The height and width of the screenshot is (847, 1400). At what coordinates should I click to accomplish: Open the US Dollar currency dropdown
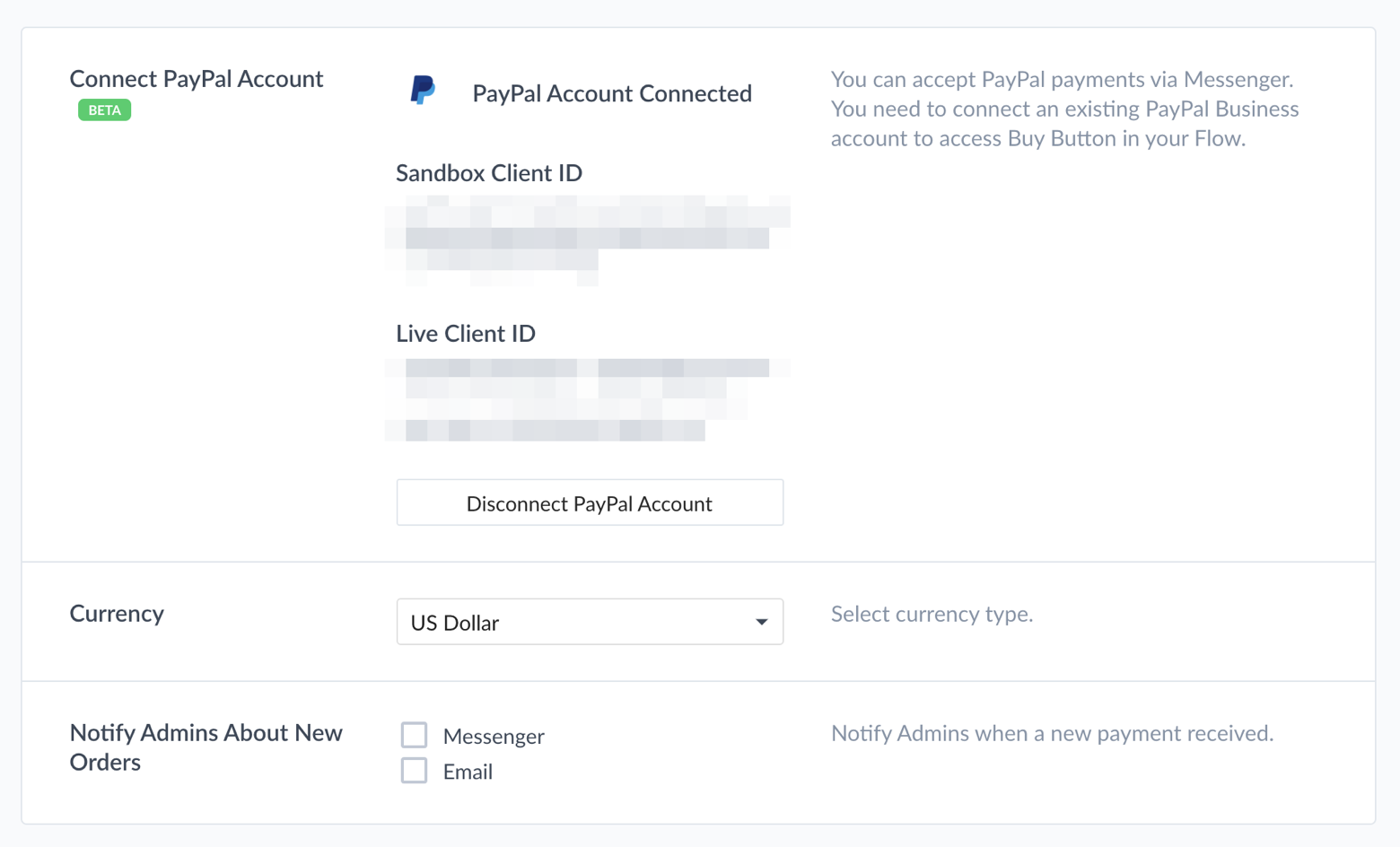(590, 622)
